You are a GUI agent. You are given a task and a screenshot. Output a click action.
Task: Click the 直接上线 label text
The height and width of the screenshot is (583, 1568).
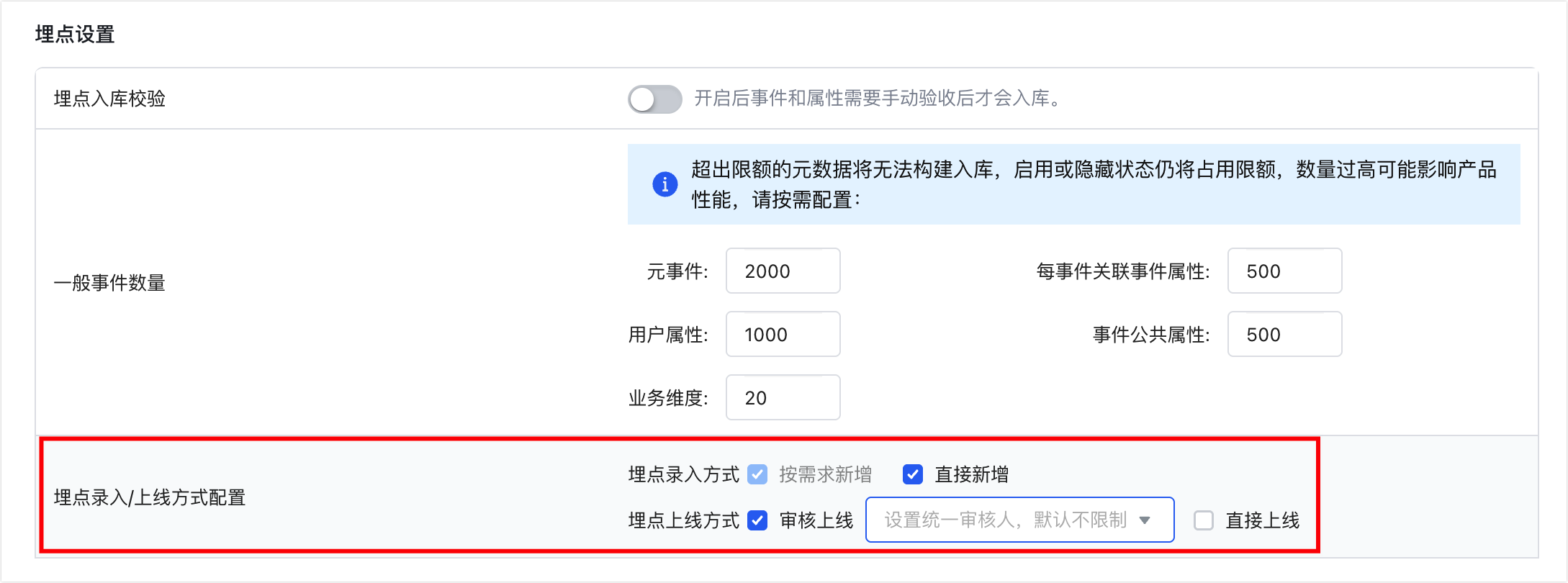point(1263,520)
